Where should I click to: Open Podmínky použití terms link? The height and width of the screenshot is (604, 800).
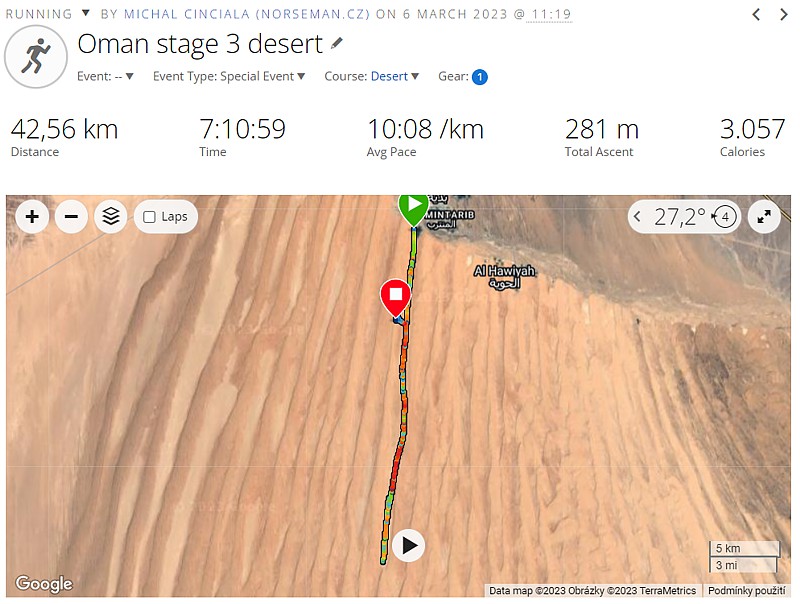746,591
